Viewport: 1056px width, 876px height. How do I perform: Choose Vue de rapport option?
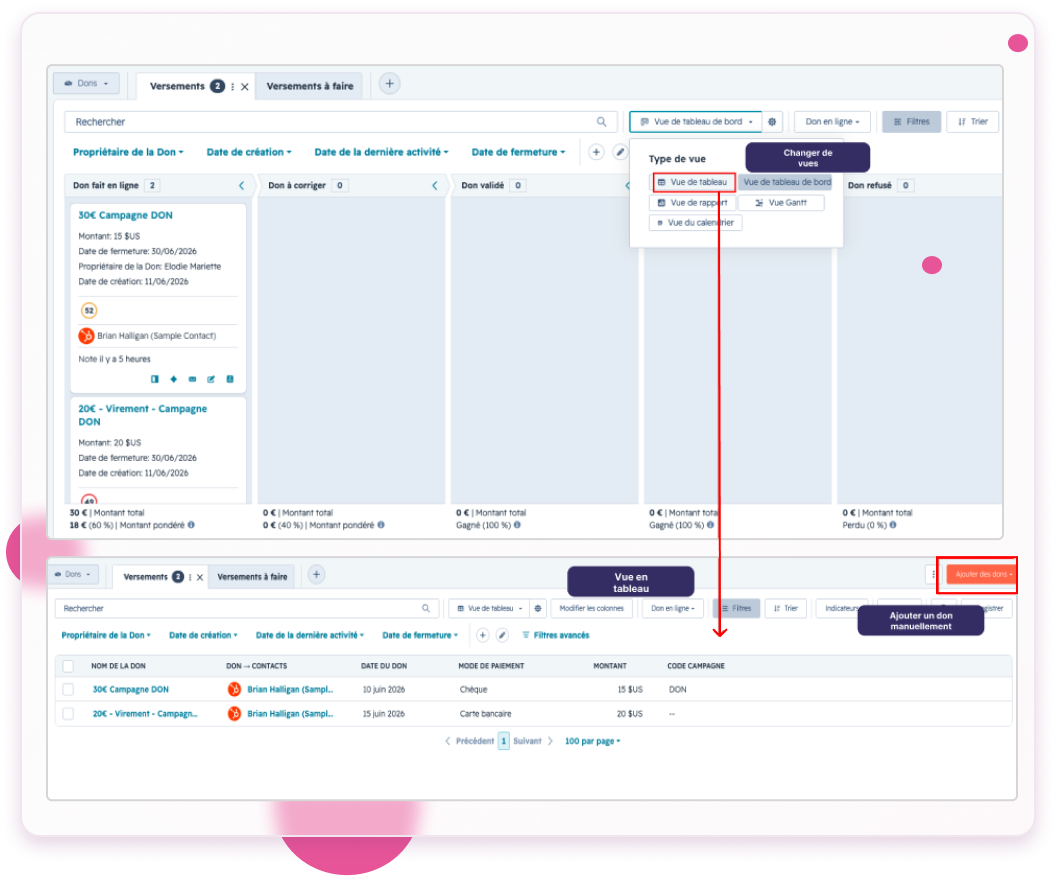point(692,203)
